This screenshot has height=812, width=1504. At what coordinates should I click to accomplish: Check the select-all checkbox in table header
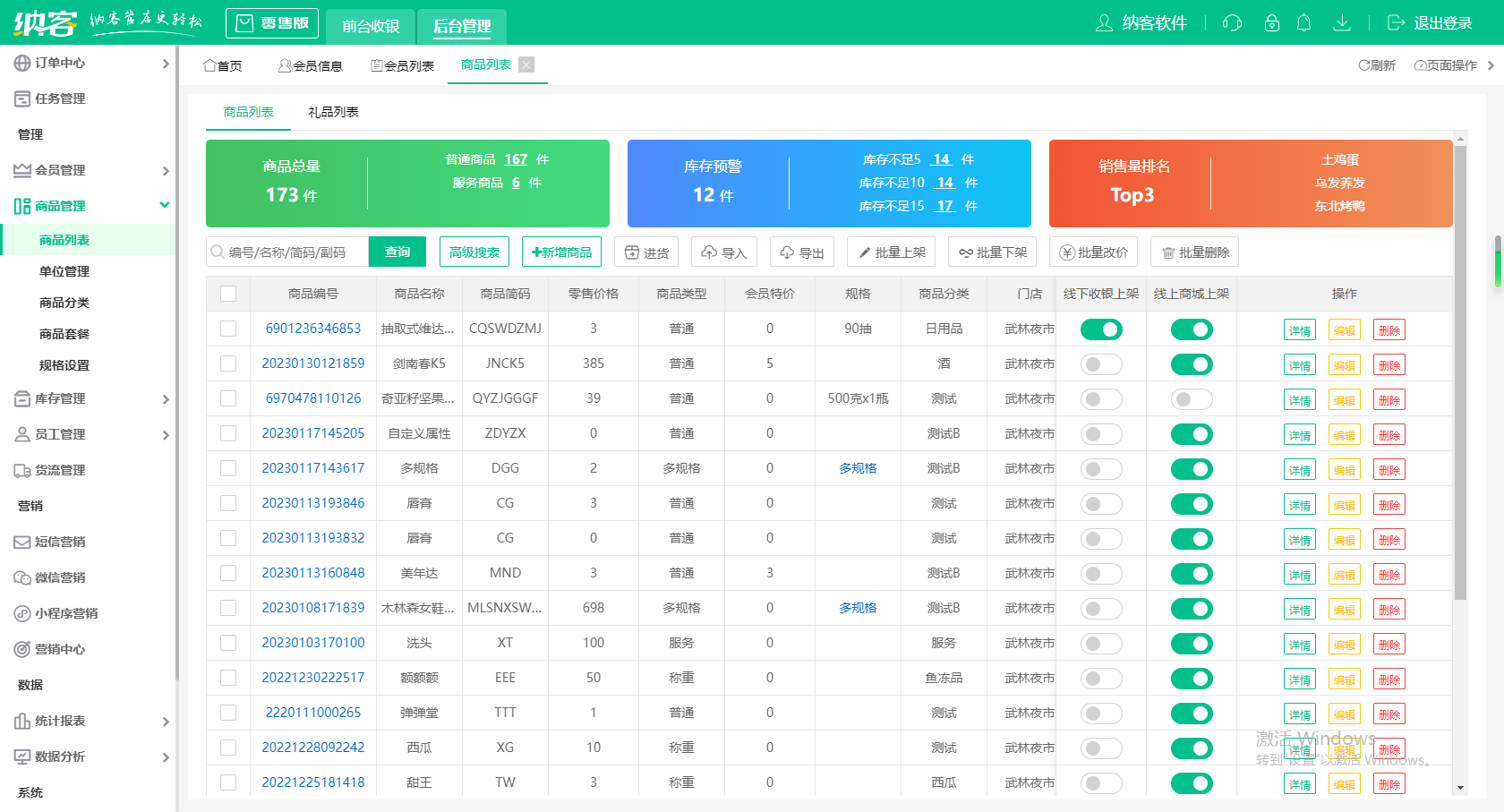pos(228,293)
